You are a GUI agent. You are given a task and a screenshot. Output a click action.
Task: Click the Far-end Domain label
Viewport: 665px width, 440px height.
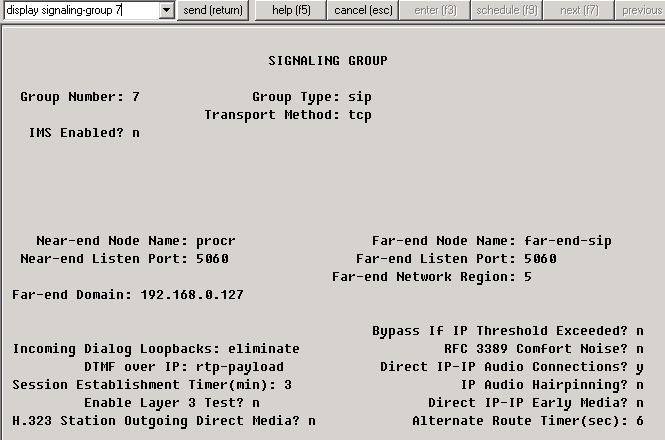[x=72, y=295]
